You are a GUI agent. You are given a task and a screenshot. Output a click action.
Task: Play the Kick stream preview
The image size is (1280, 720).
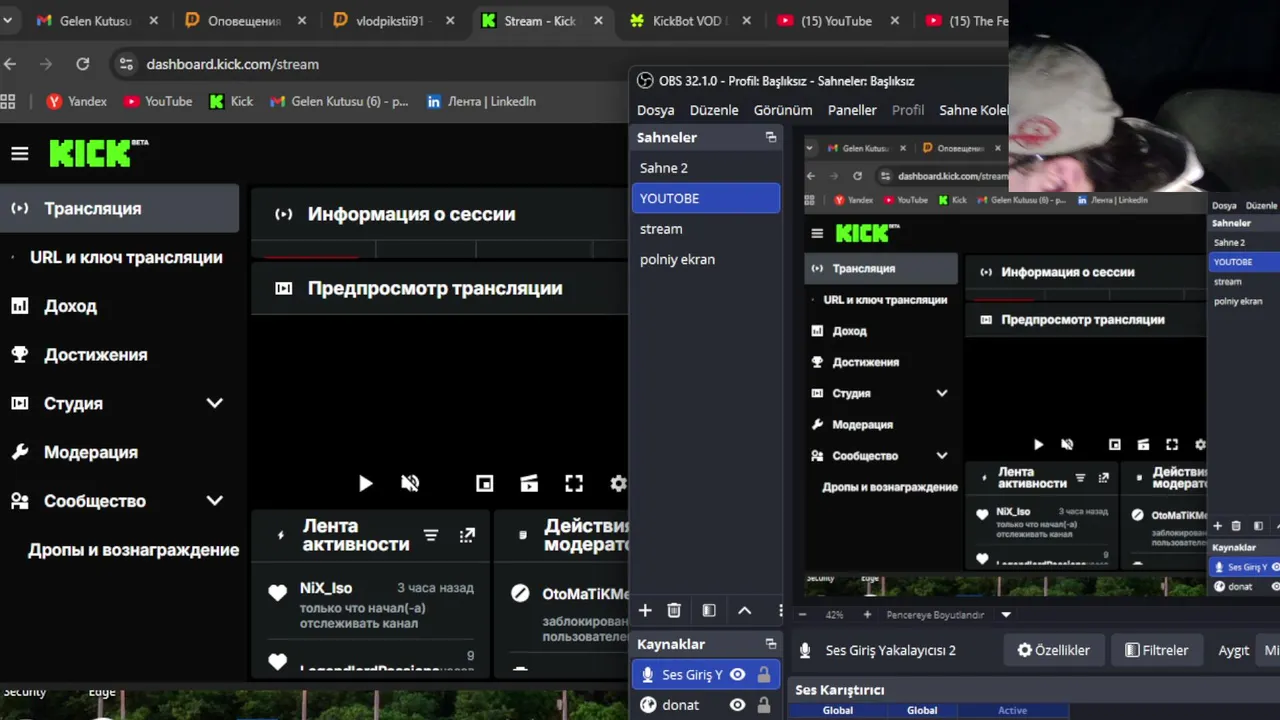[365, 484]
